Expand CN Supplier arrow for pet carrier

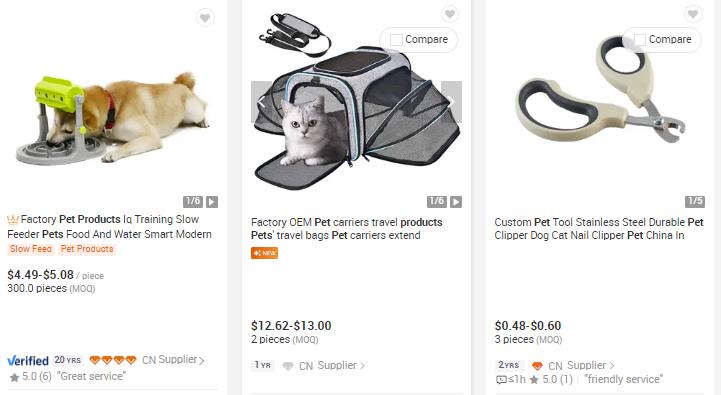click(362, 366)
